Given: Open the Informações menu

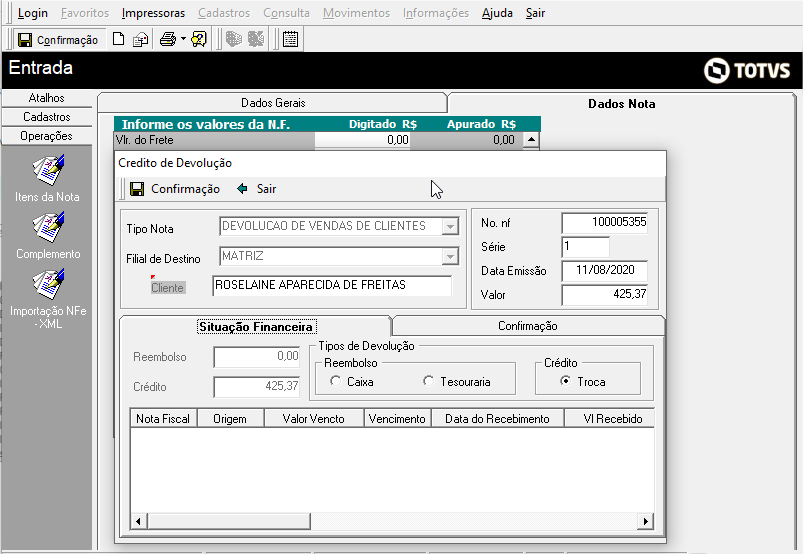Looking at the screenshot, I should [436, 13].
